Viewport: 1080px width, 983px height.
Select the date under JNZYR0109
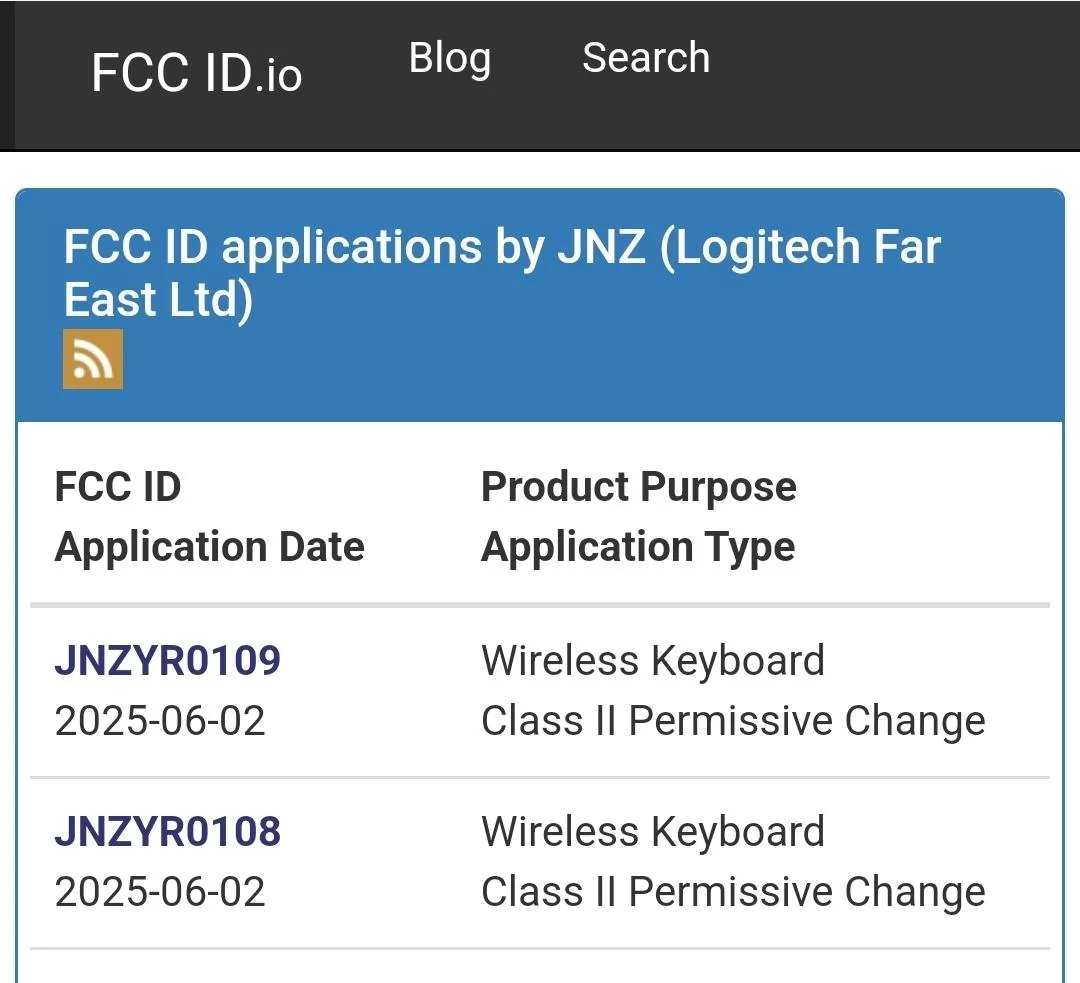coord(160,721)
